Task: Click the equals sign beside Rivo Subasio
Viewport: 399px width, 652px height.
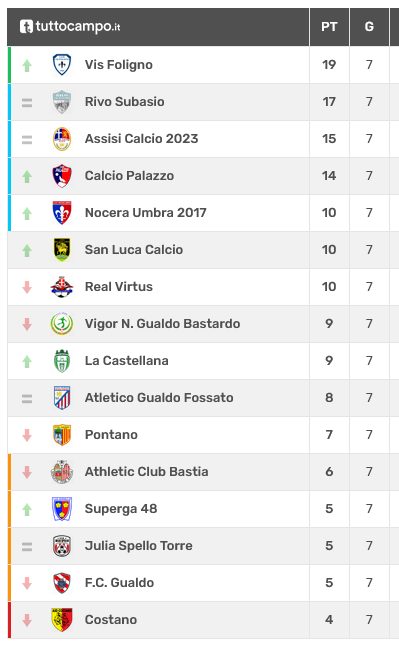Action: click(x=27, y=102)
